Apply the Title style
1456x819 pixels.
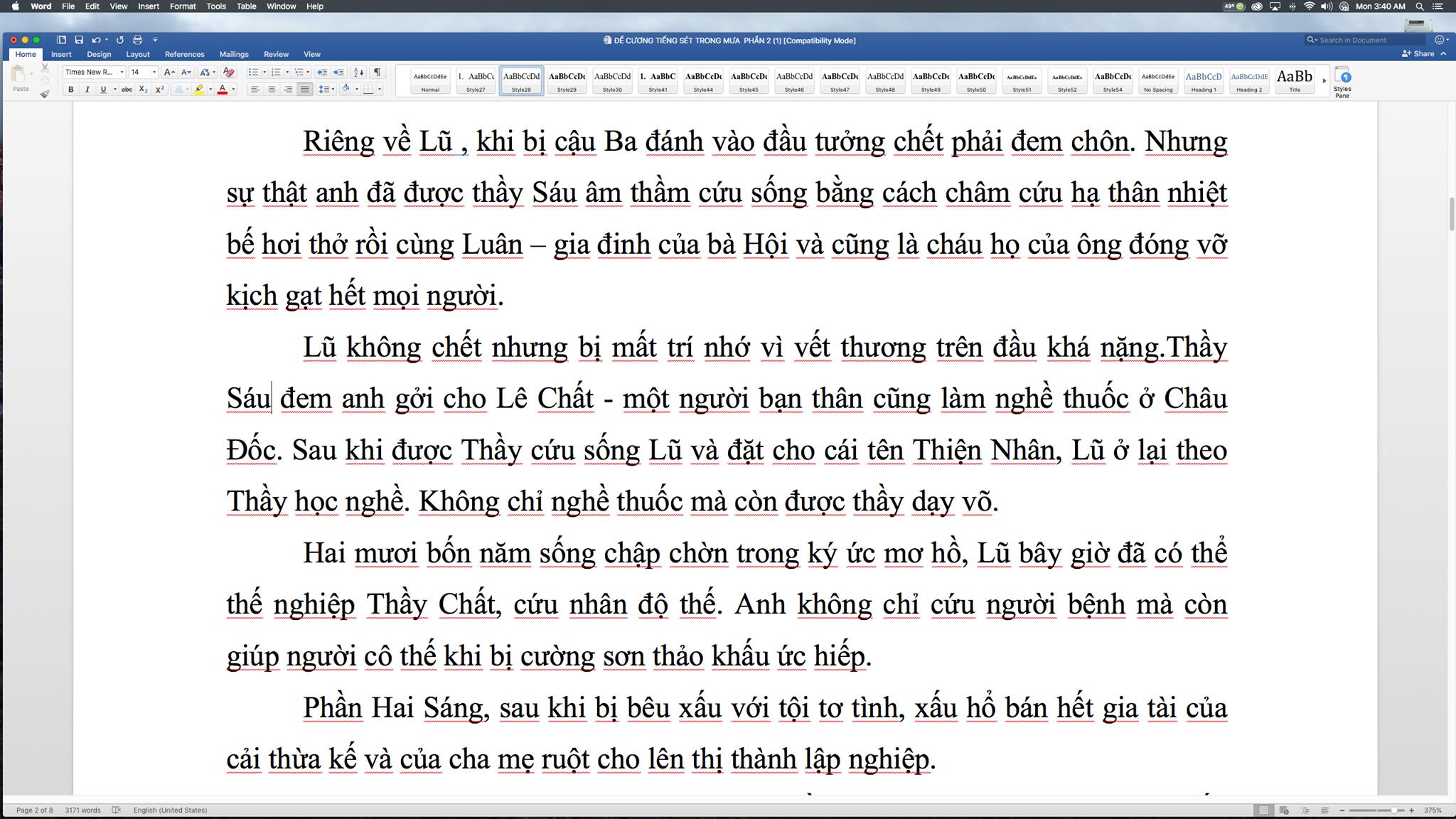[1295, 80]
